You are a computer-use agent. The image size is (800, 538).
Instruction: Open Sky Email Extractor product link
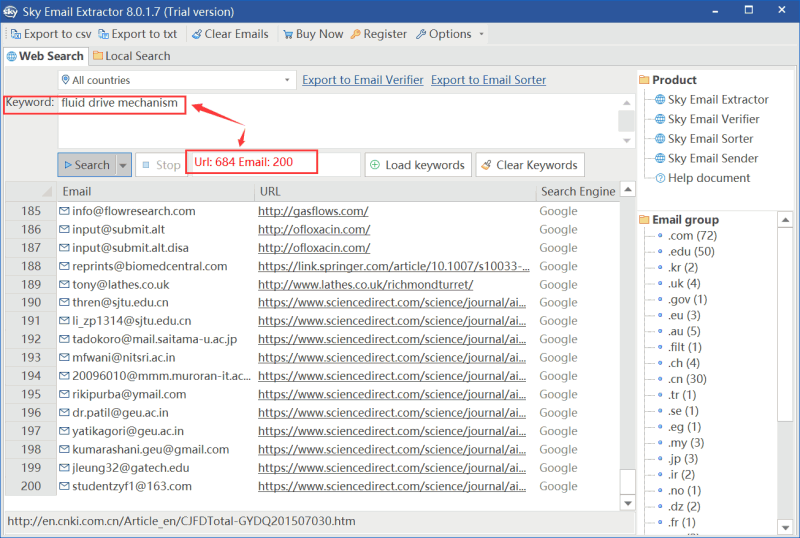[x=718, y=100]
